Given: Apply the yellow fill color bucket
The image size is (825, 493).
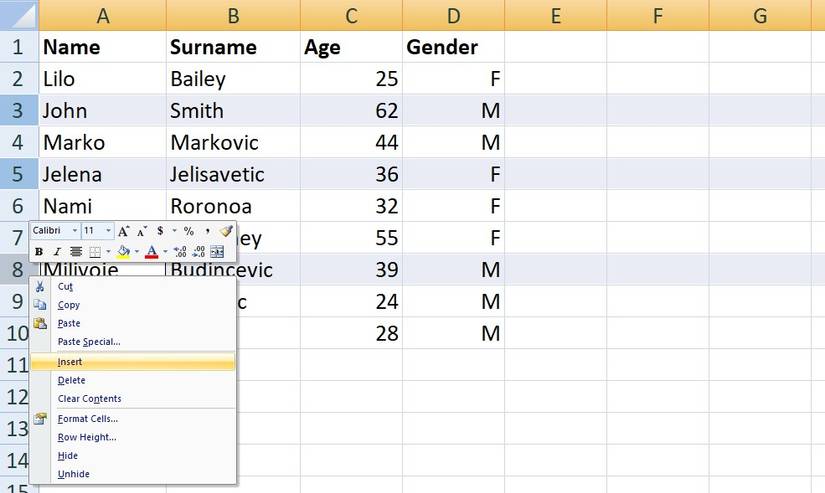Looking at the screenshot, I should click(124, 251).
